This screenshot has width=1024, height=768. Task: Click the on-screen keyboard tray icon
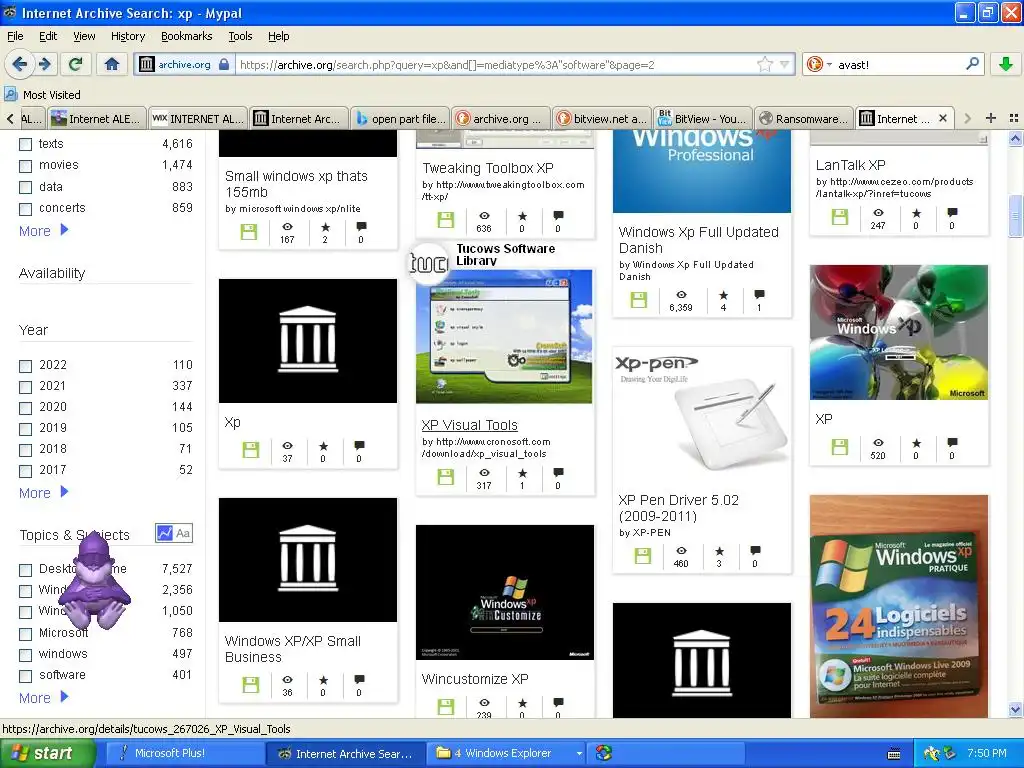point(894,754)
